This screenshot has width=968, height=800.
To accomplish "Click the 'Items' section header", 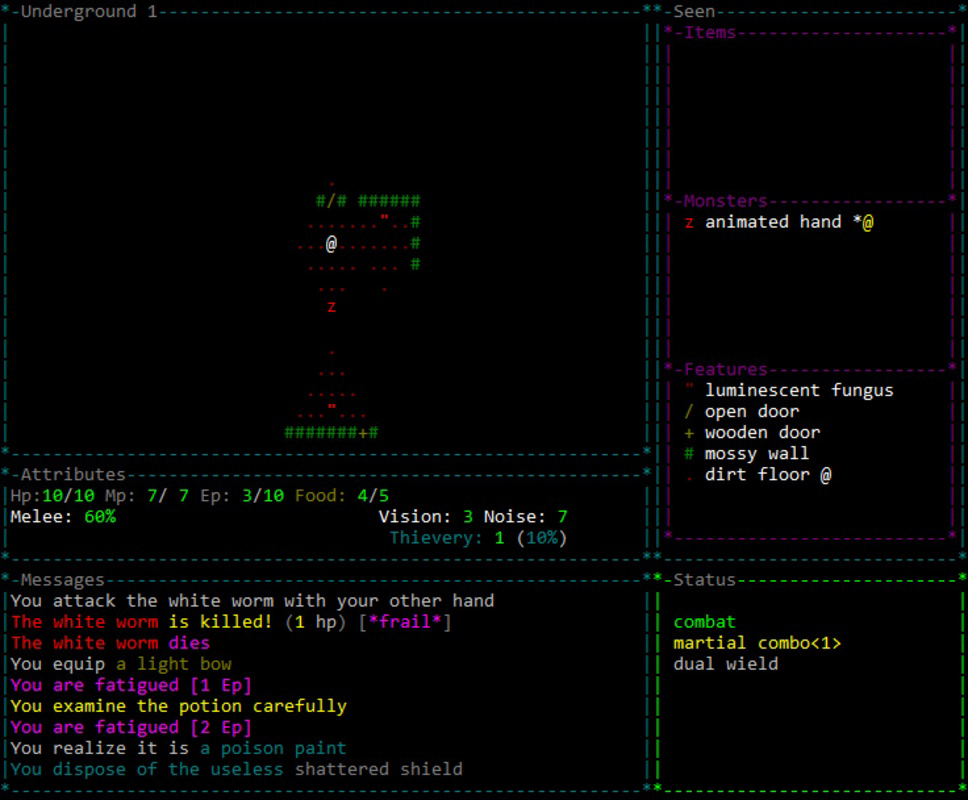I will (x=710, y=33).
